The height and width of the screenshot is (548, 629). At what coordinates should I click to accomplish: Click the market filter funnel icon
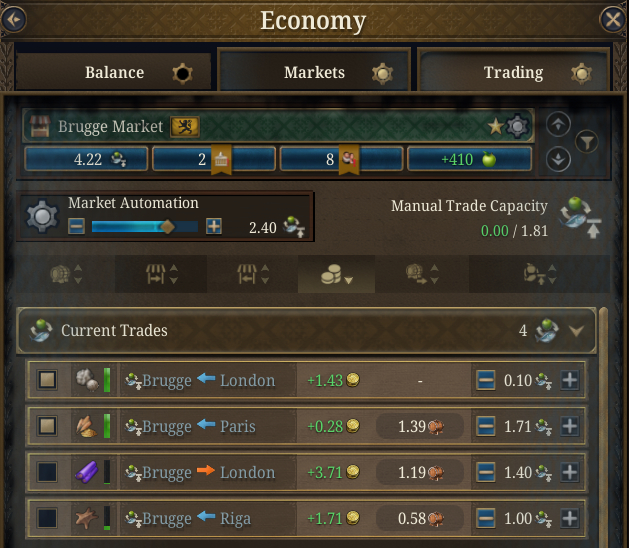pos(587,142)
